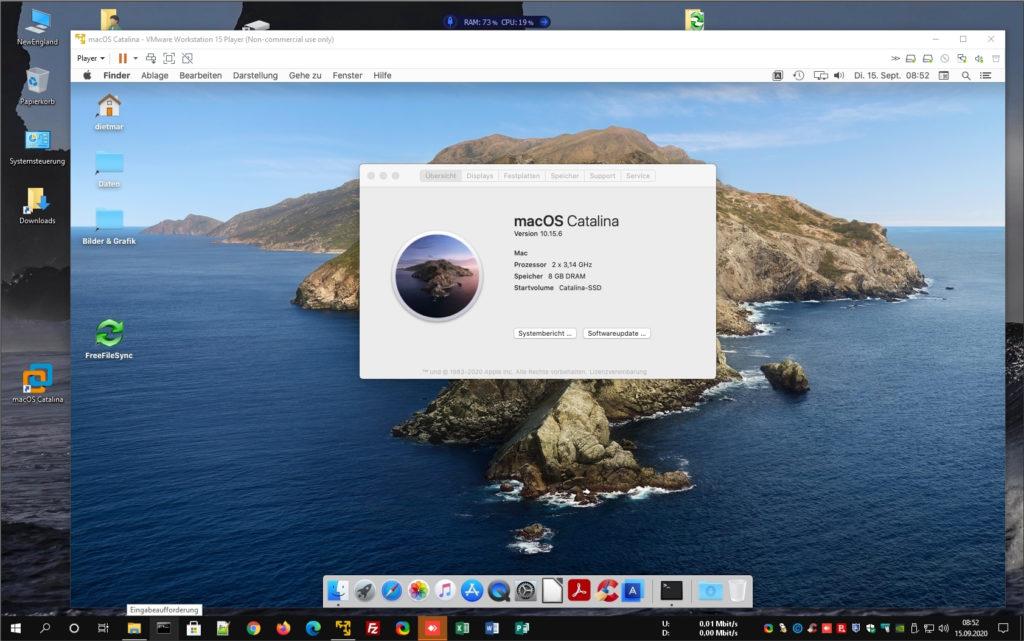
Task: Toggle VMware Unity mode icon
Action: click(x=187, y=58)
